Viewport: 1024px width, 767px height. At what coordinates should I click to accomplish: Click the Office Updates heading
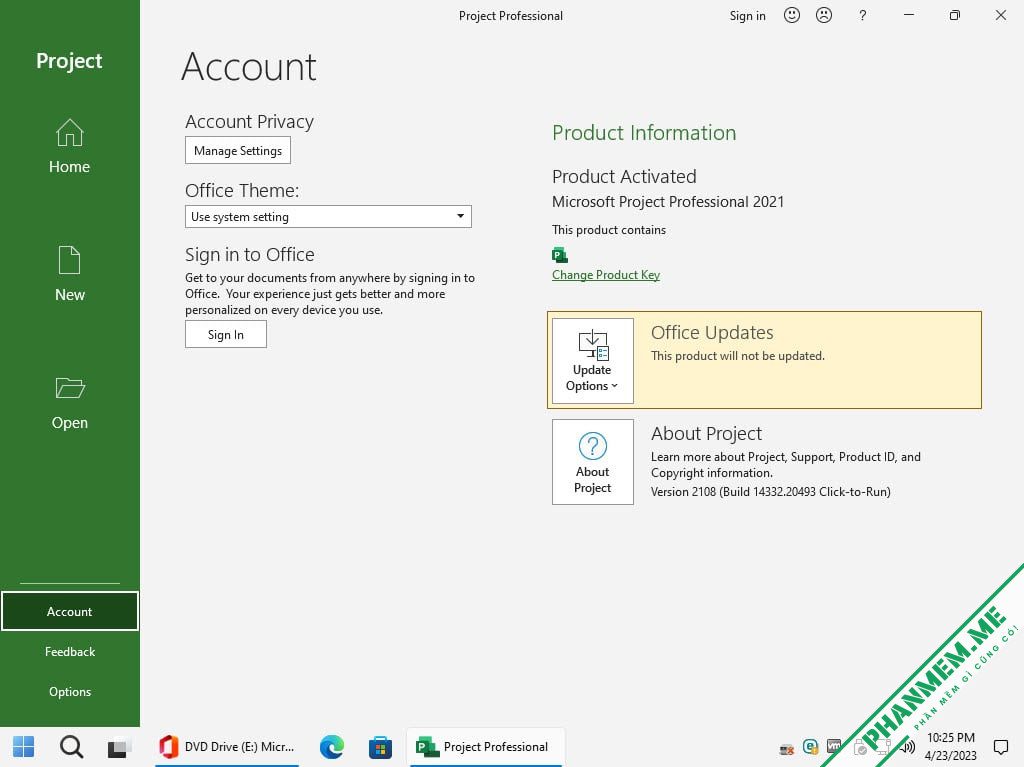pyautogui.click(x=712, y=333)
